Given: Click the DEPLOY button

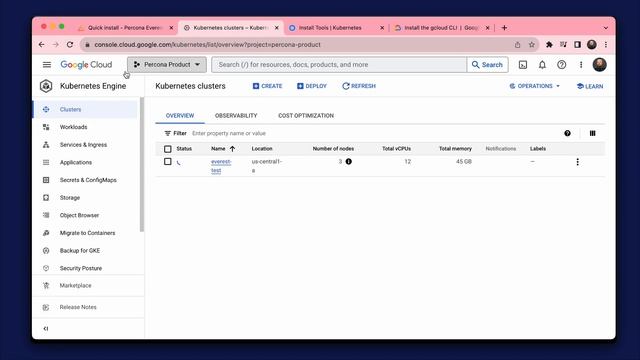Looking at the screenshot, I should [x=312, y=86].
